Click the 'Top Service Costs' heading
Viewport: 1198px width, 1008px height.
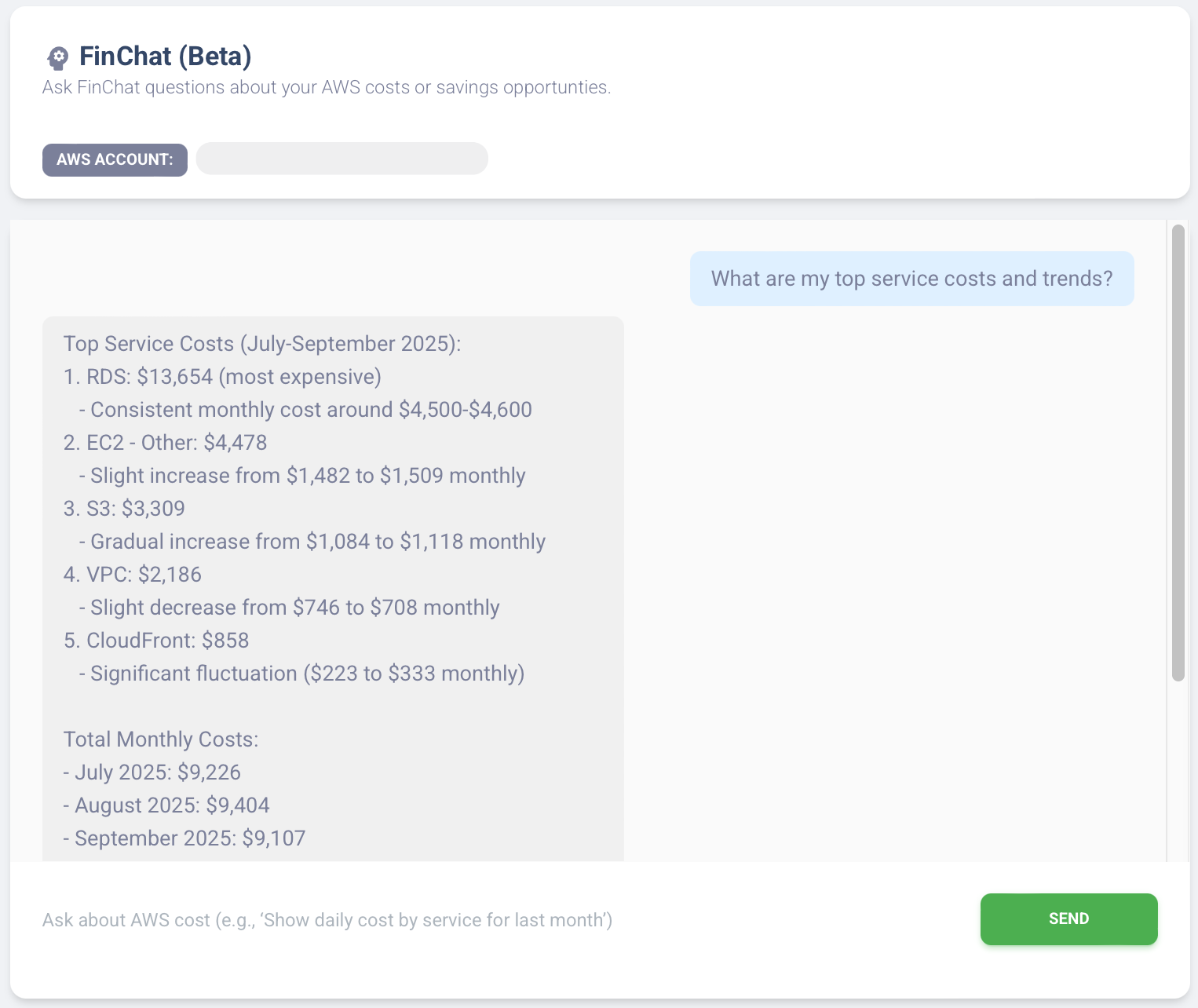tap(262, 344)
